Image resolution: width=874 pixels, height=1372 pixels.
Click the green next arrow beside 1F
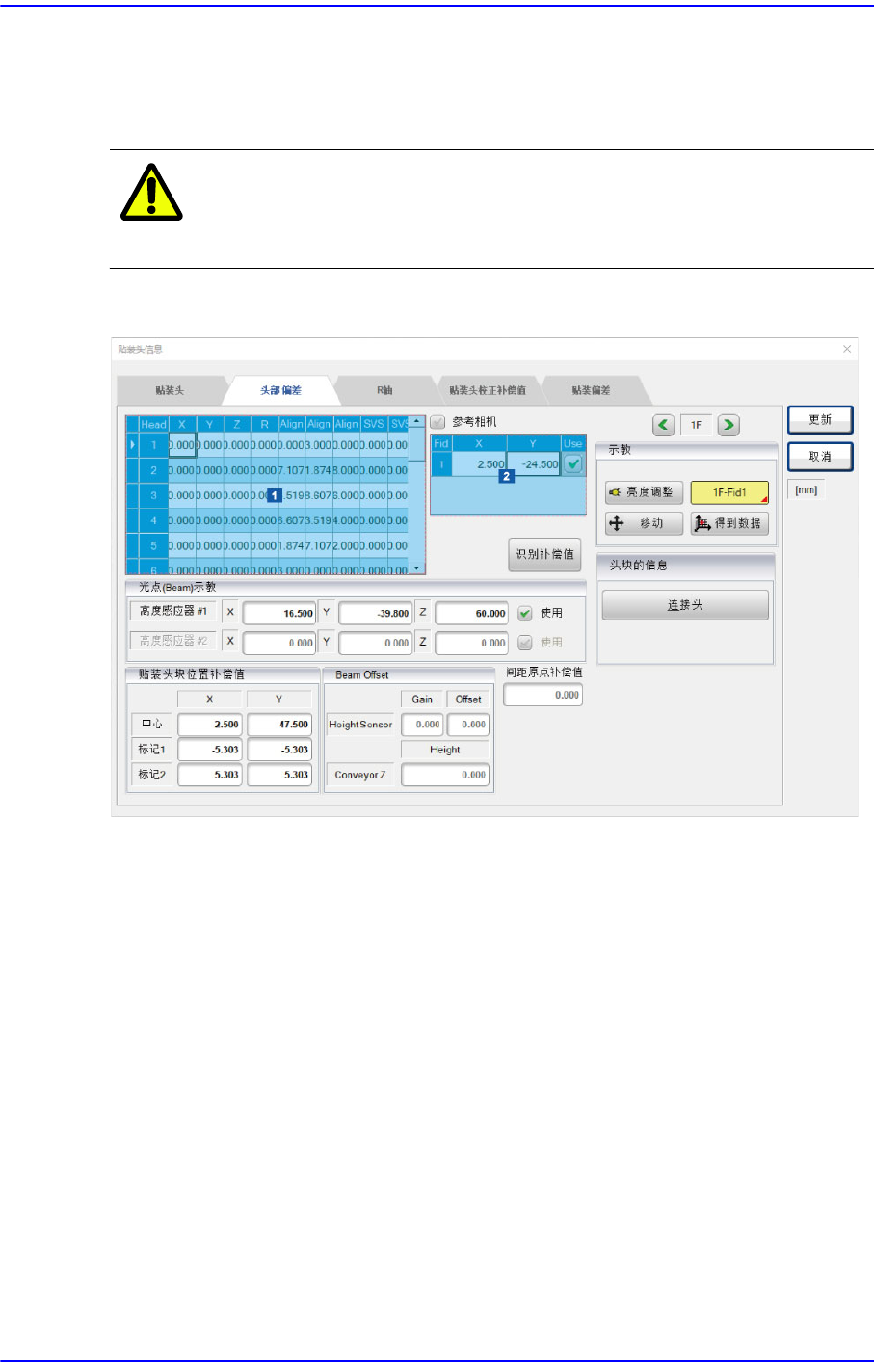[729, 425]
